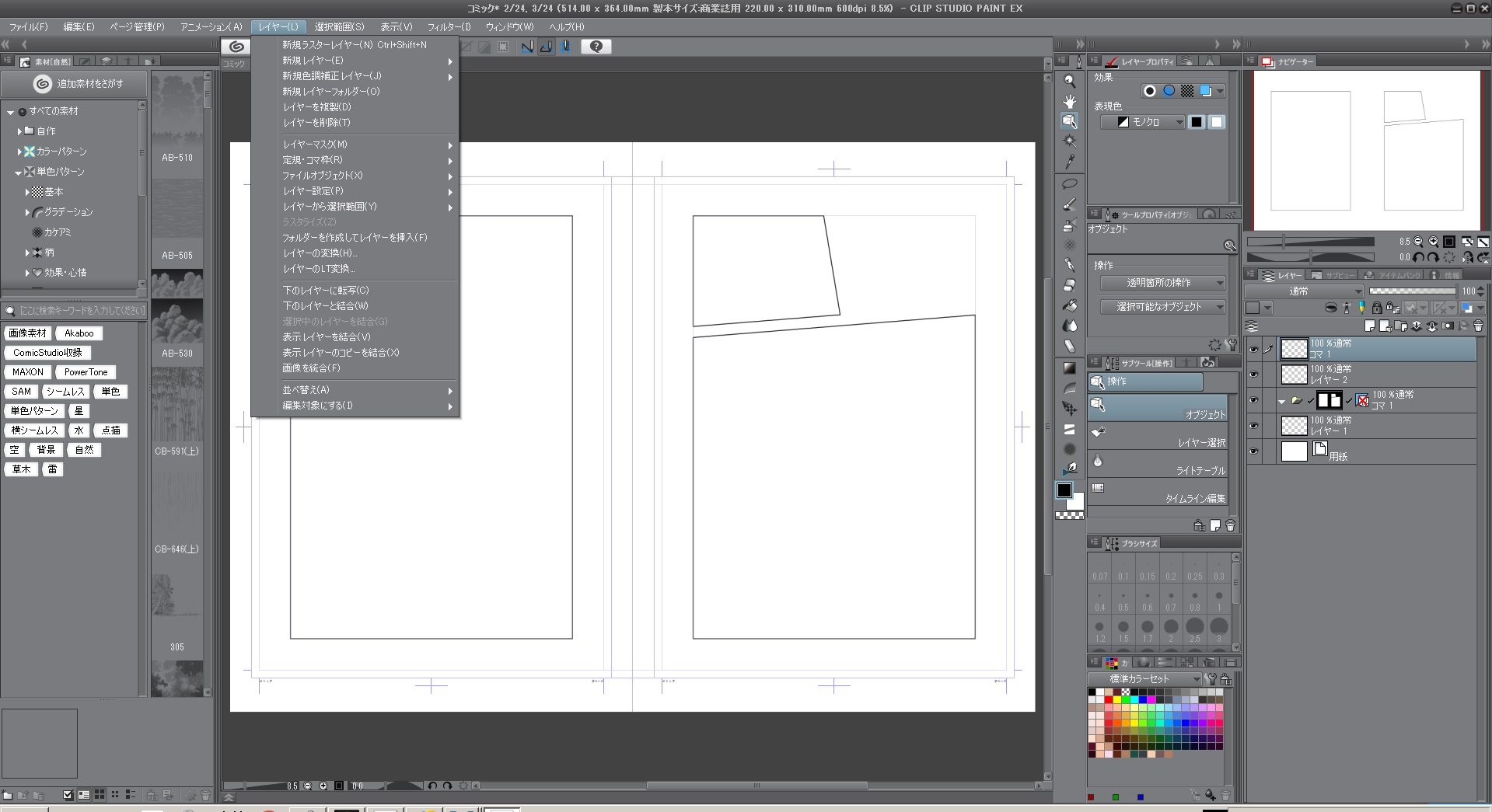
Task: Click the PowerTone tag button
Action: (86, 372)
